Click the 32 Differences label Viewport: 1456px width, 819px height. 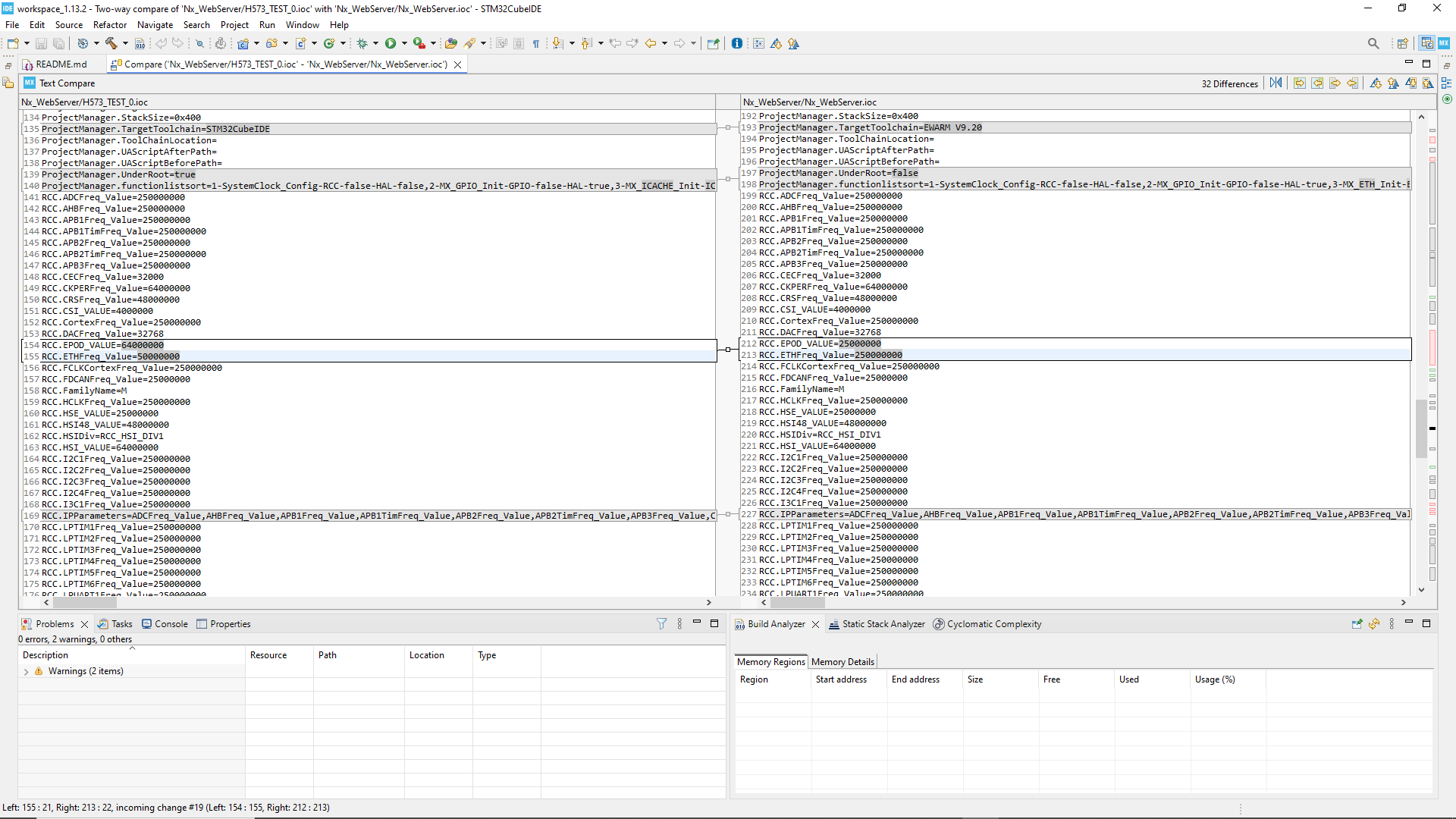(x=1230, y=83)
